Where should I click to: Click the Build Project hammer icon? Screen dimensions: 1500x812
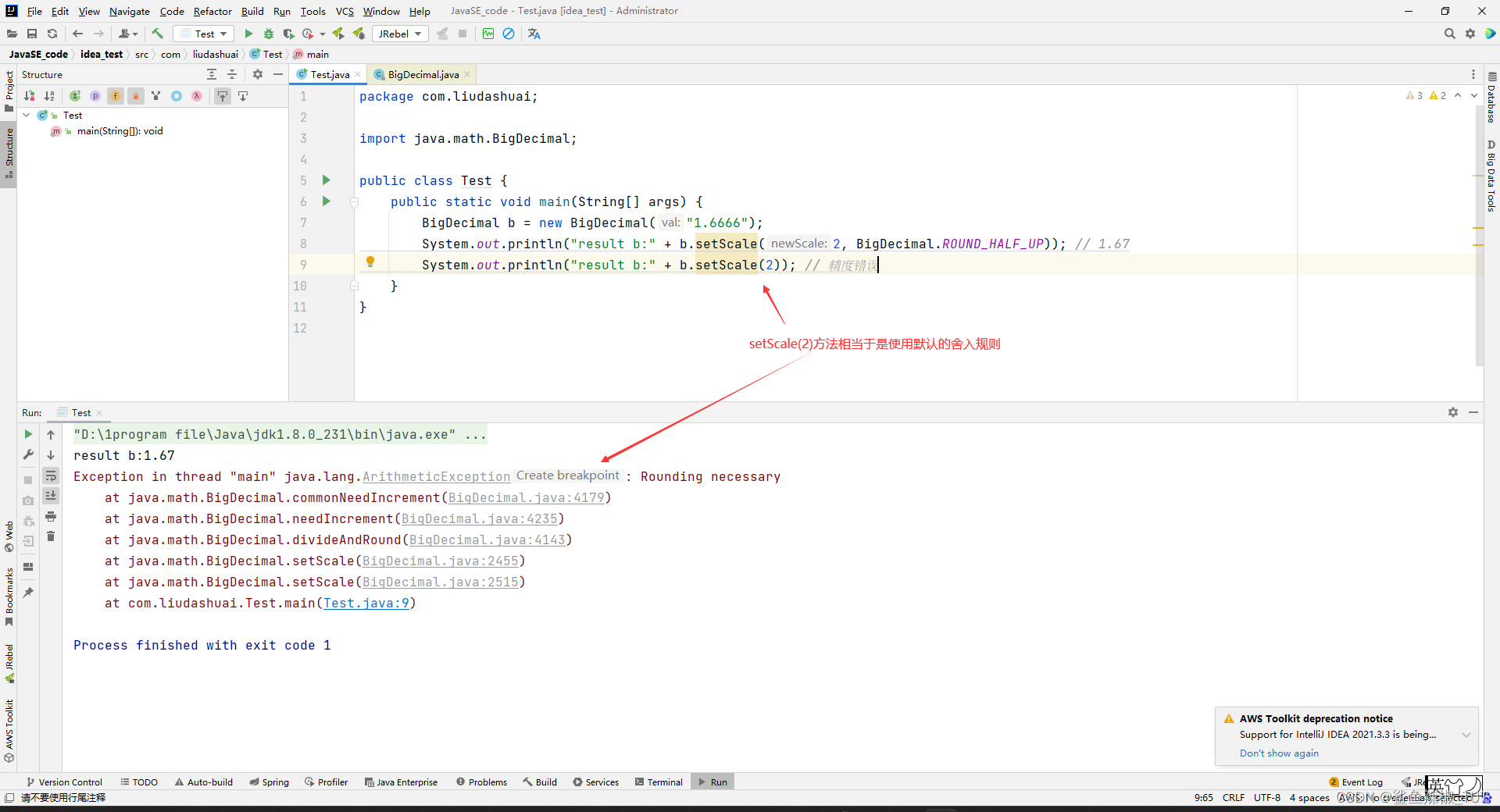pyautogui.click(x=158, y=34)
